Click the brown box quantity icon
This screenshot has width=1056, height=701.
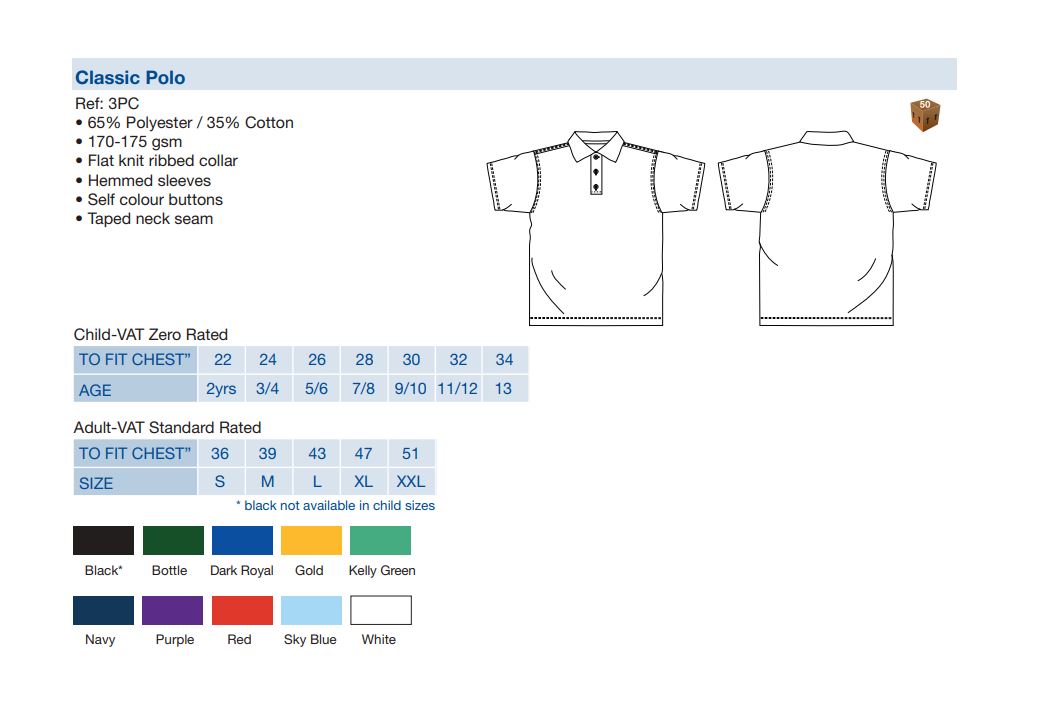click(x=926, y=115)
